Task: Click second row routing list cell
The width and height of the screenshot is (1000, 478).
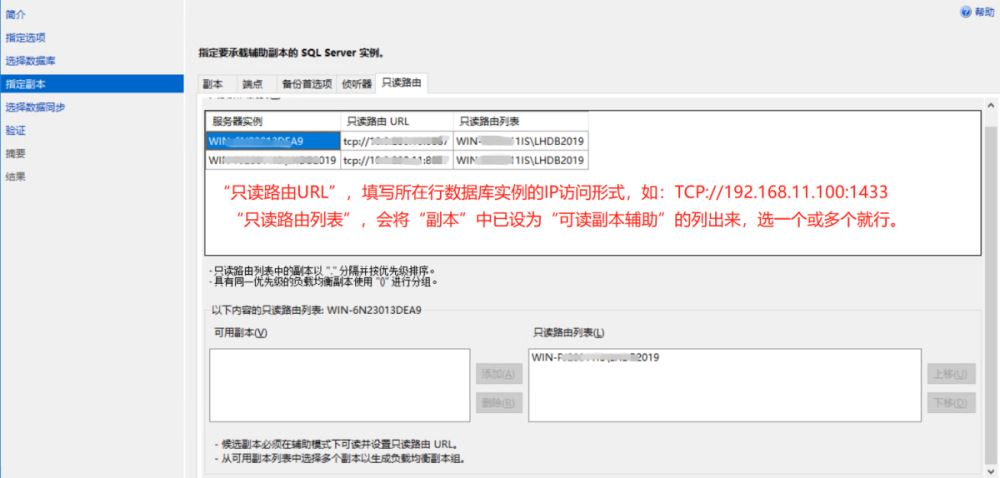Action: [520, 160]
